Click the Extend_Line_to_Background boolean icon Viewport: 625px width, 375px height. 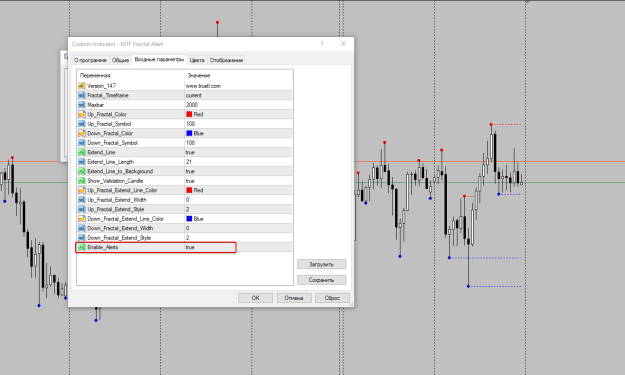[x=82, y=171]
